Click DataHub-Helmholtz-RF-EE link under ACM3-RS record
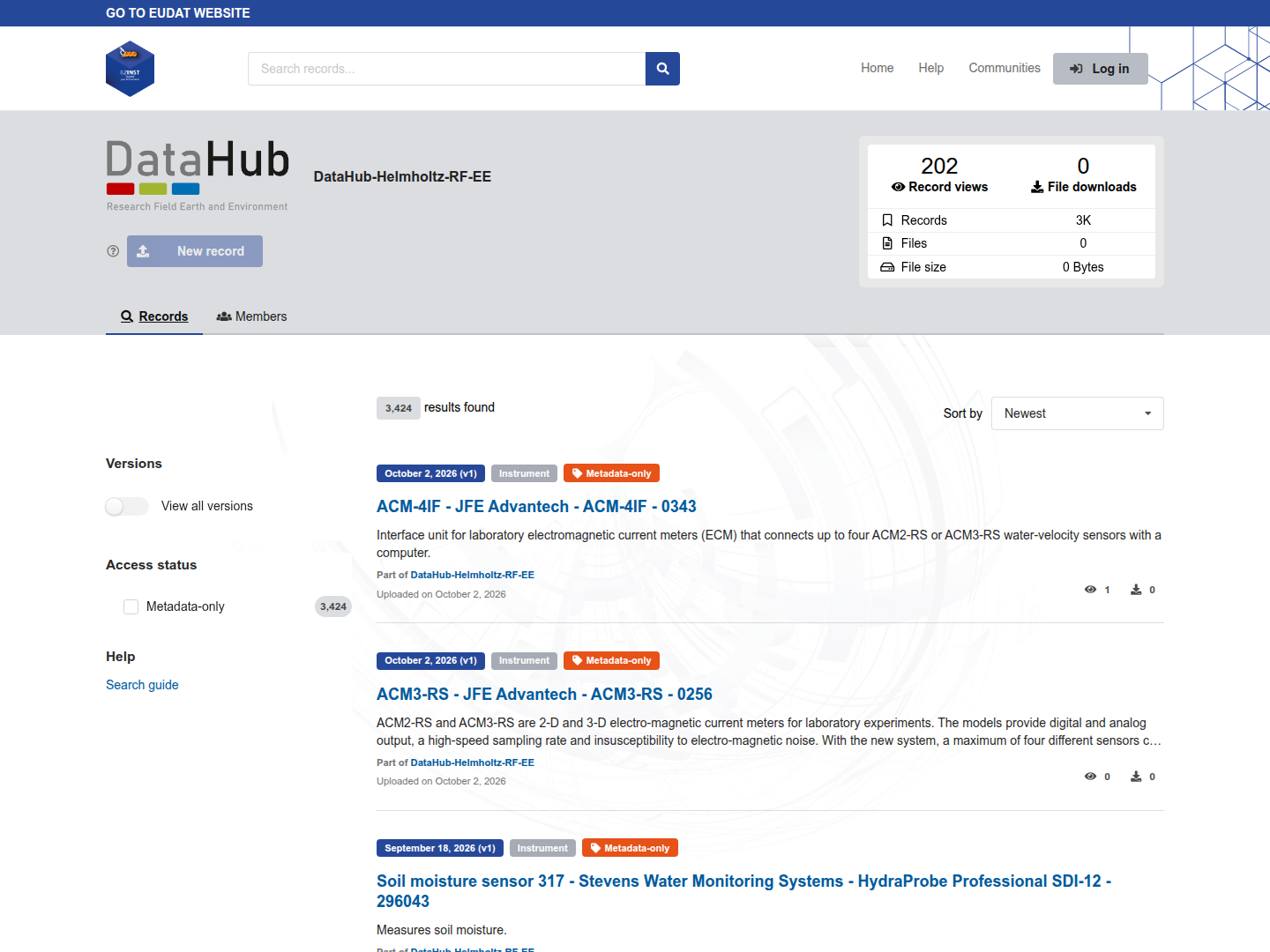The height and width of the screenshot is (952, 1270). [473, 762]
